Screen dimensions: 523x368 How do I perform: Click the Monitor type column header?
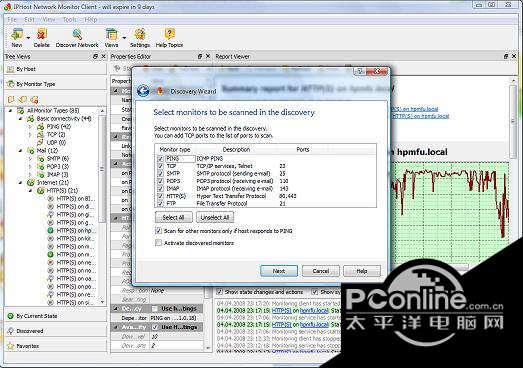tap(175, 149)
